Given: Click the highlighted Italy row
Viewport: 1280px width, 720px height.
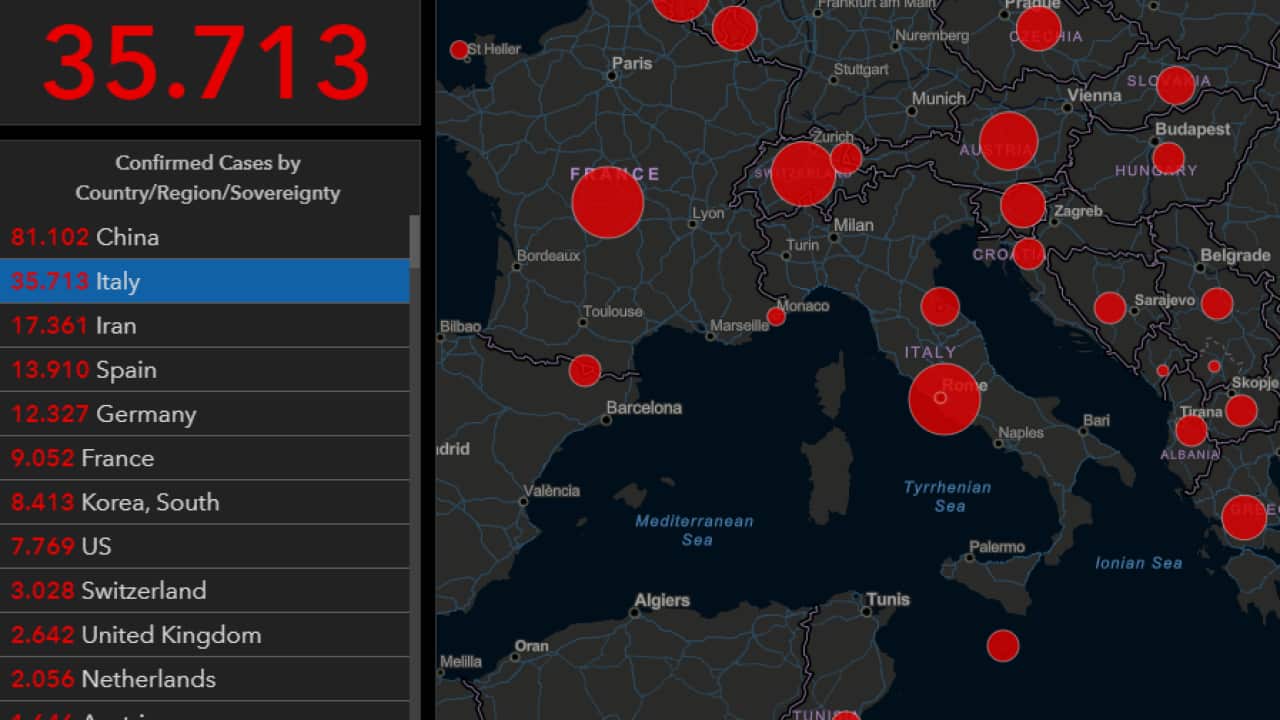Looking at the screenshot, I should coord(204,281).
